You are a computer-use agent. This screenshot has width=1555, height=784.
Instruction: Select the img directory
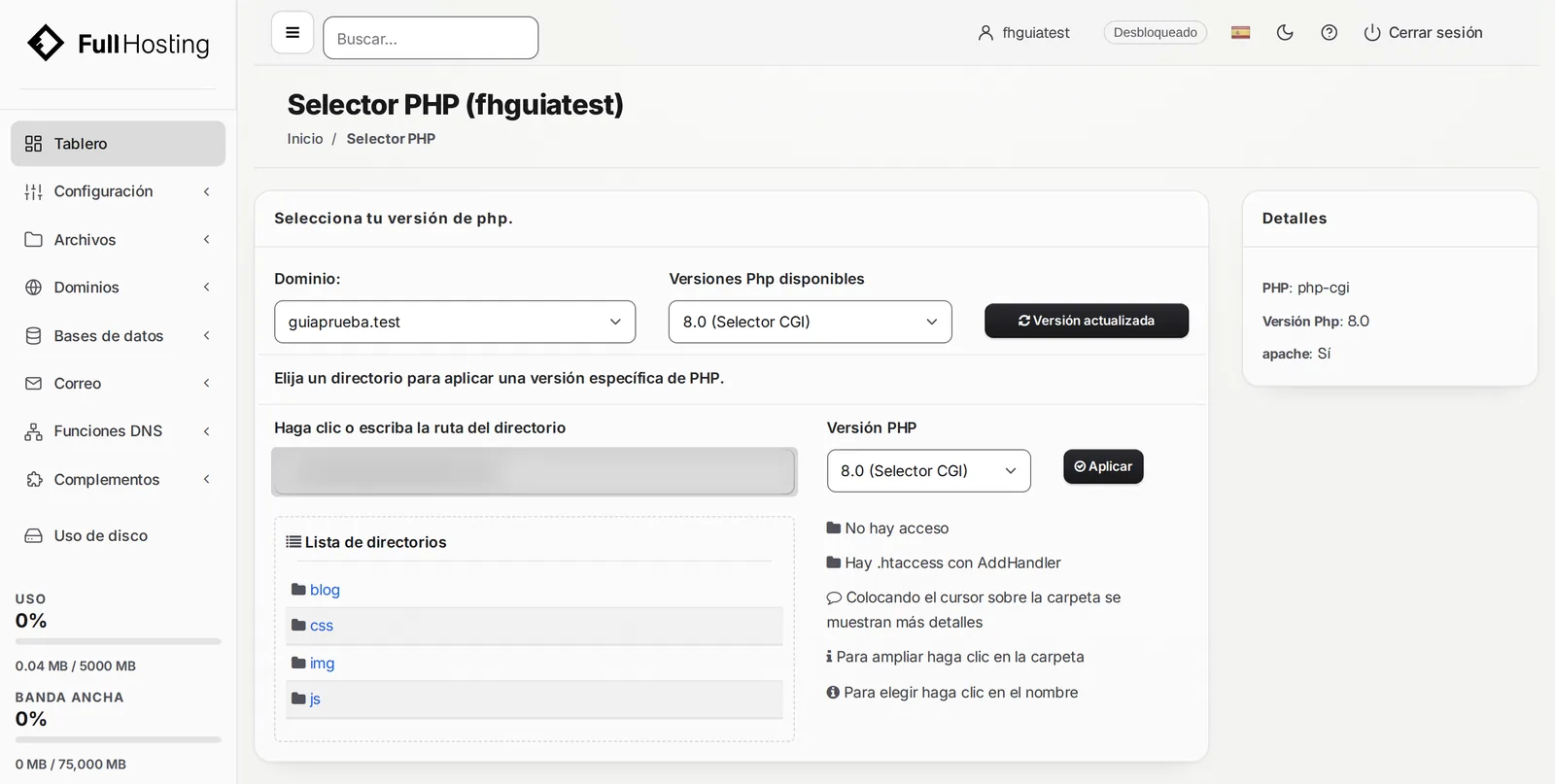point(322,664)
